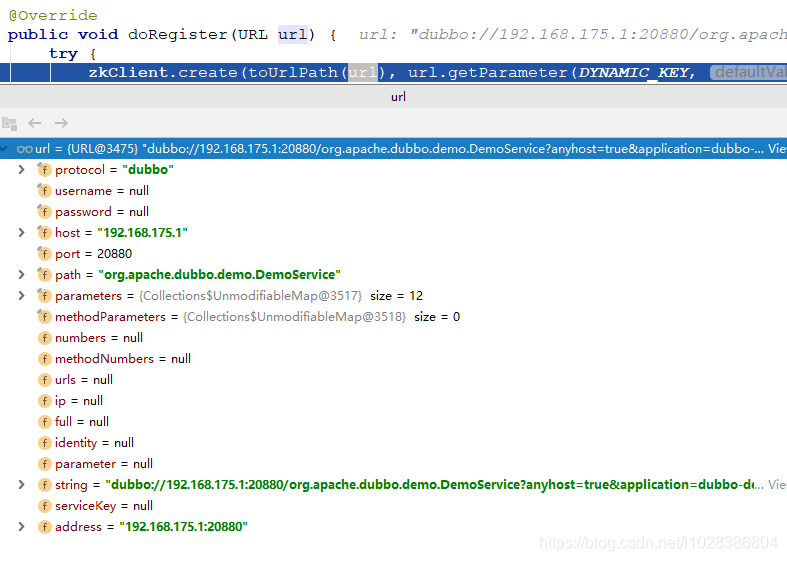Select the ip = null row
The width and height of the screenshot is (787, 561).
click(x=394, y=400)
